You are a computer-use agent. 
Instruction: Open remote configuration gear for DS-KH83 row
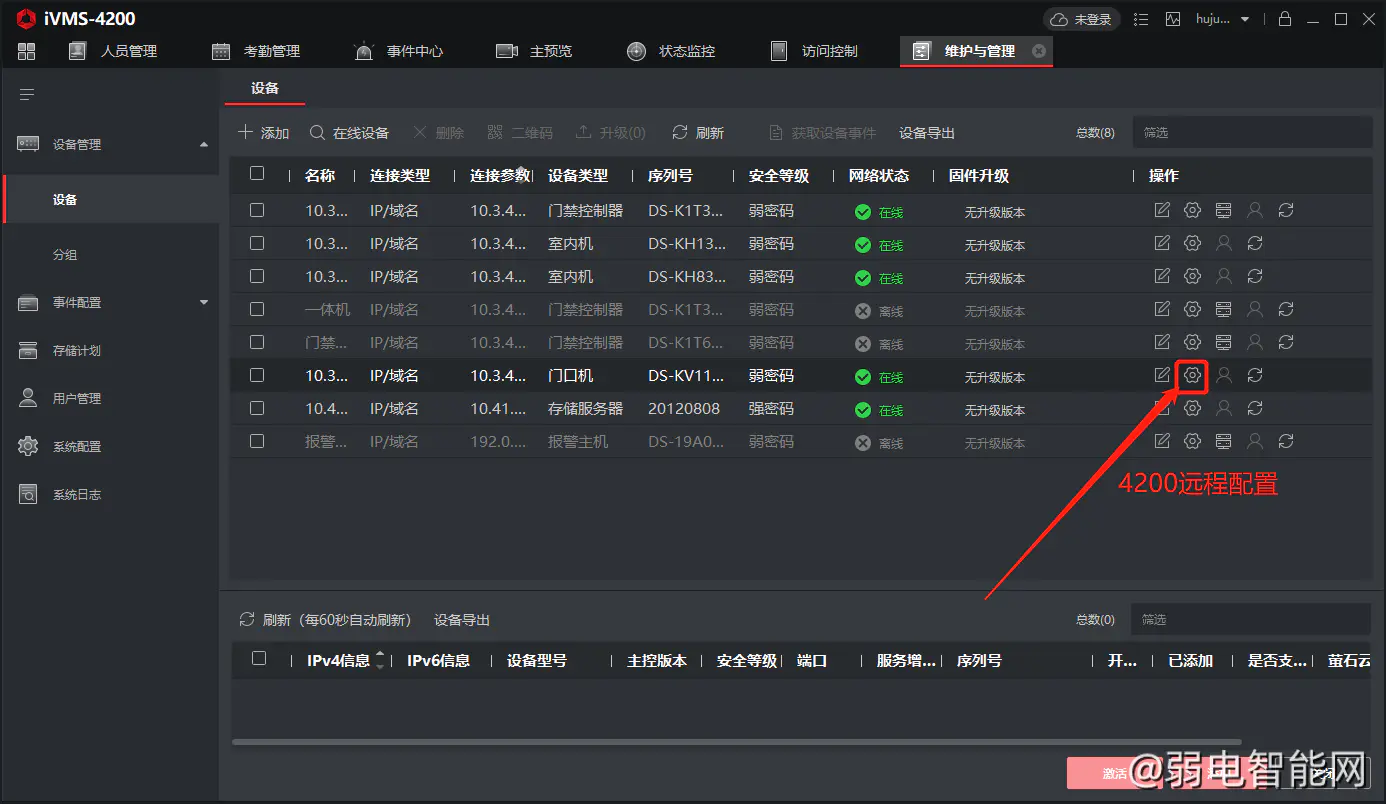(1192, 276)
